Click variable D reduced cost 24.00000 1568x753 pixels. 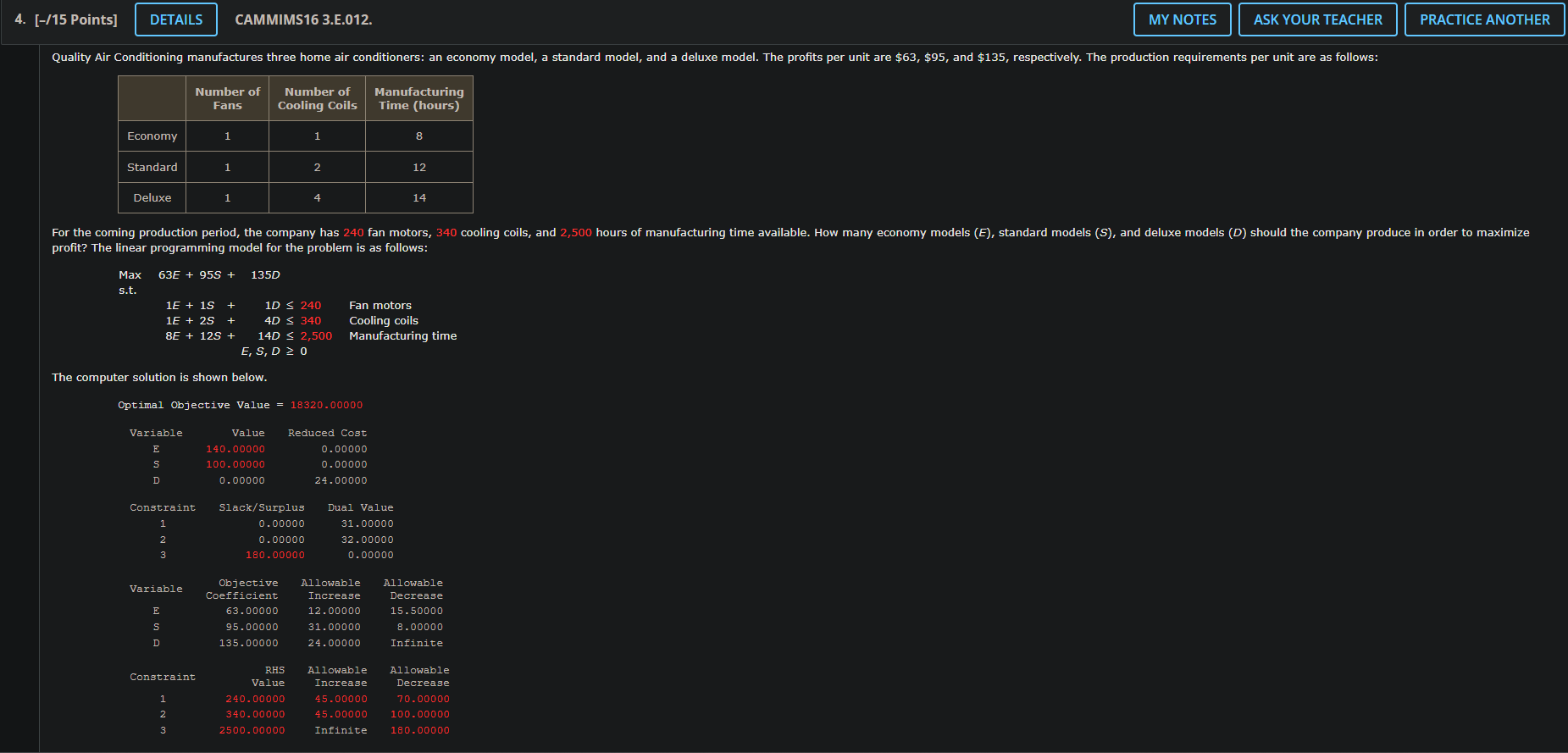click(x=341, y=480)
